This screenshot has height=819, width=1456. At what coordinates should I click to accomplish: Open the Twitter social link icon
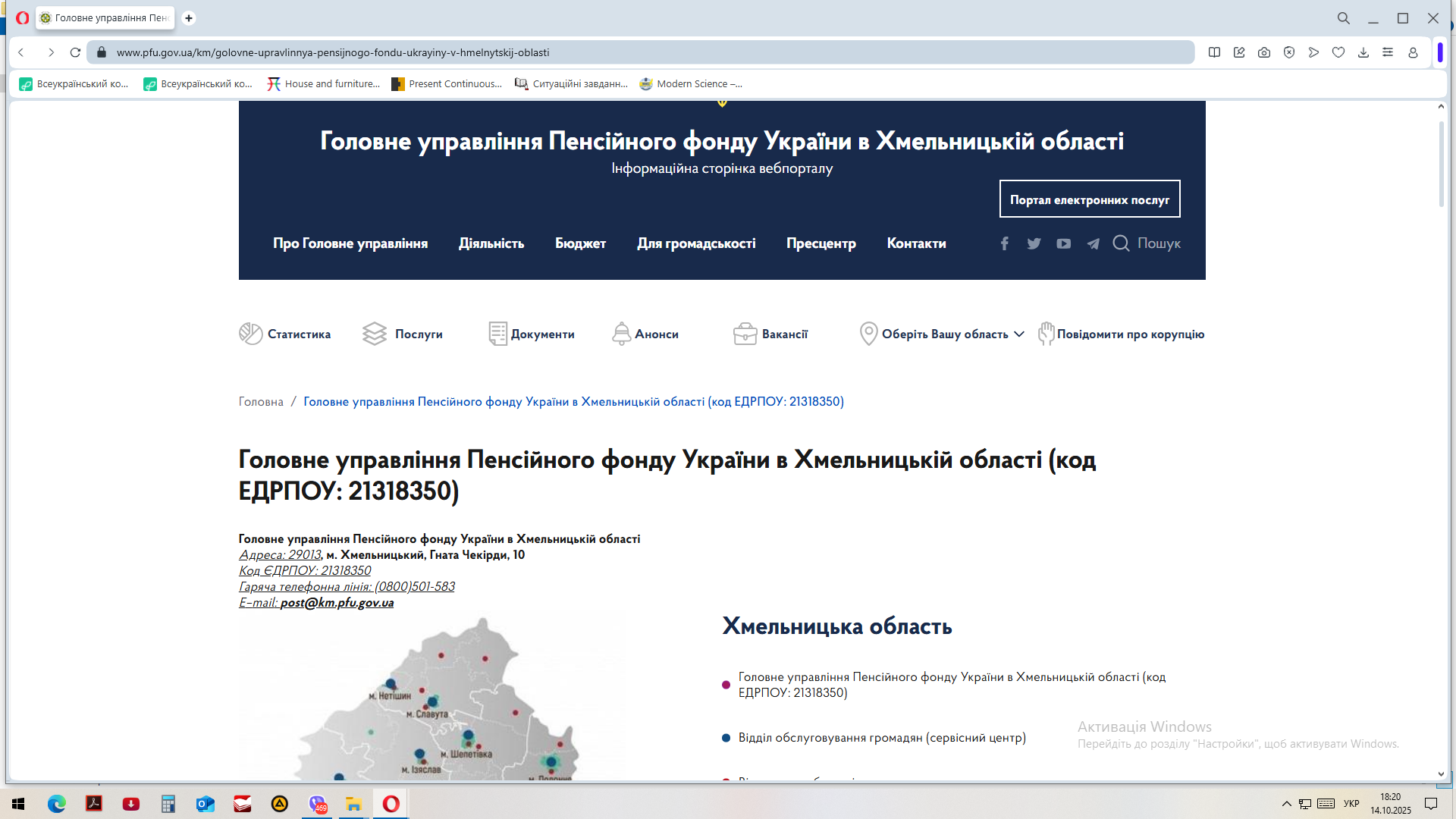[1034, 243]
